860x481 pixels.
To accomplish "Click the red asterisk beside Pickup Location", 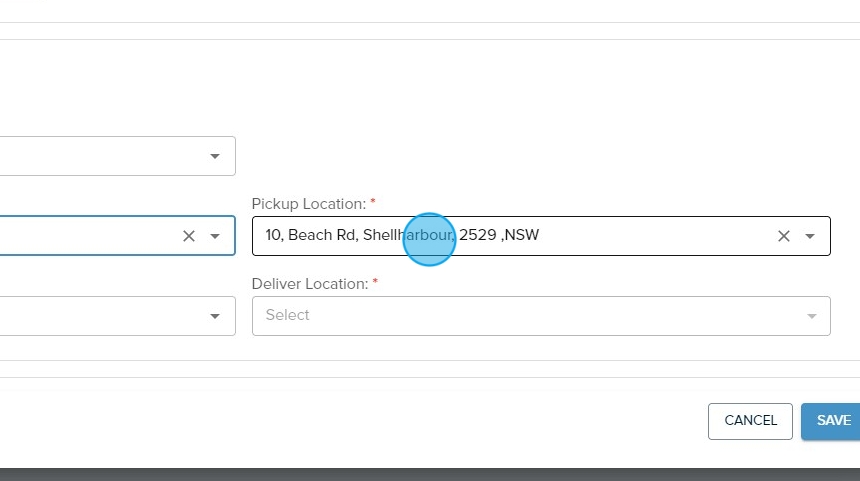I will click(x=373, y=203).
